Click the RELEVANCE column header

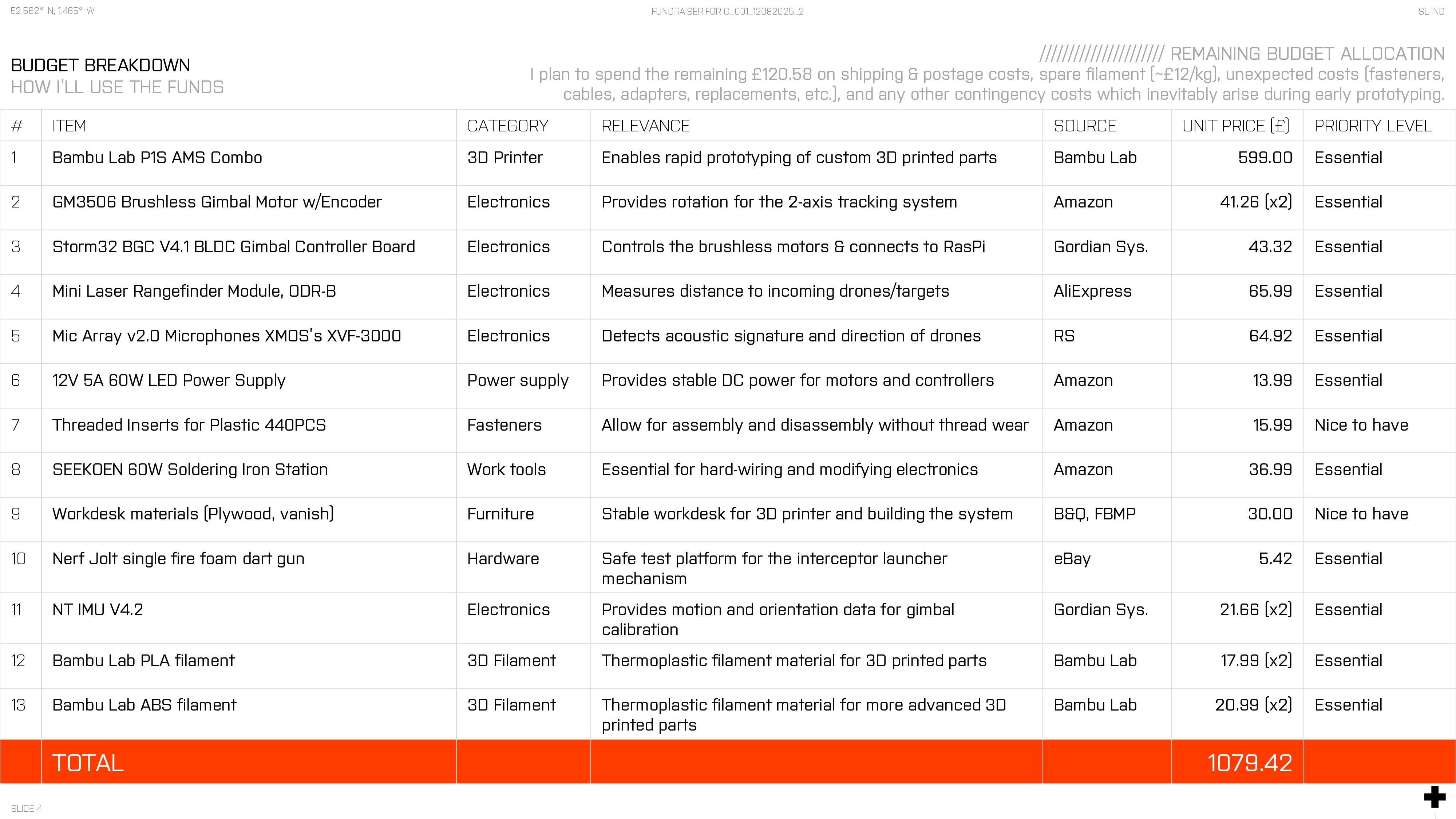pyautogui.click(x=645, y=126)
